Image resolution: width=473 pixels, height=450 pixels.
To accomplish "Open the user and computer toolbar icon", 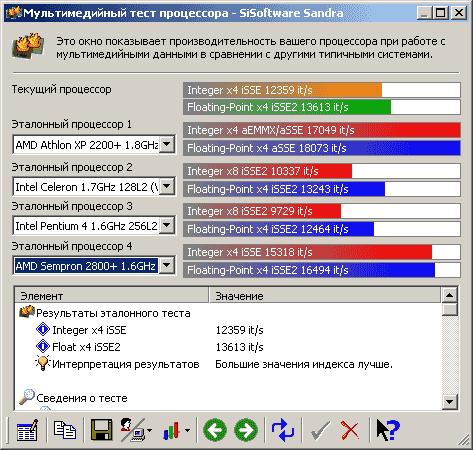I will pyautogui.click(x=132, y=430).
